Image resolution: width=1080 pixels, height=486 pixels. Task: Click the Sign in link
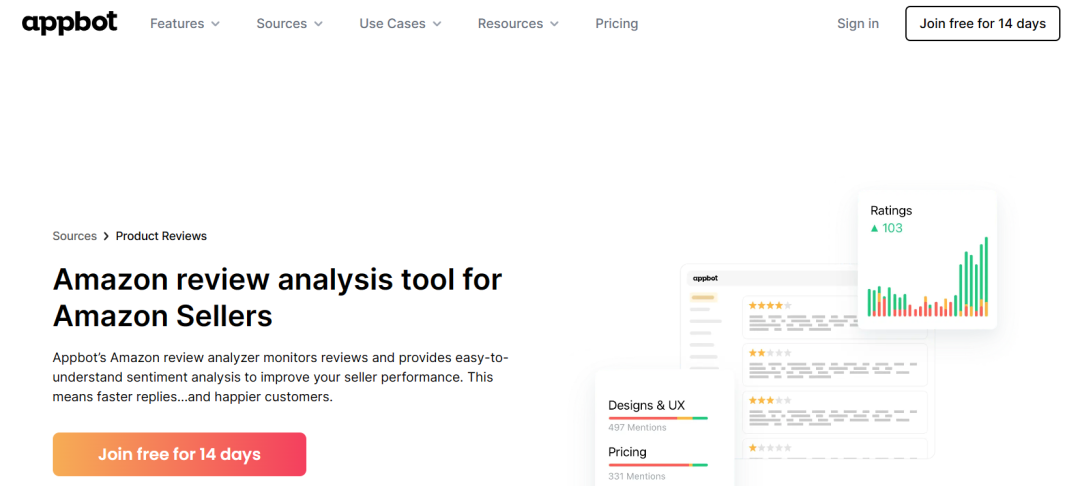(858, 23)
